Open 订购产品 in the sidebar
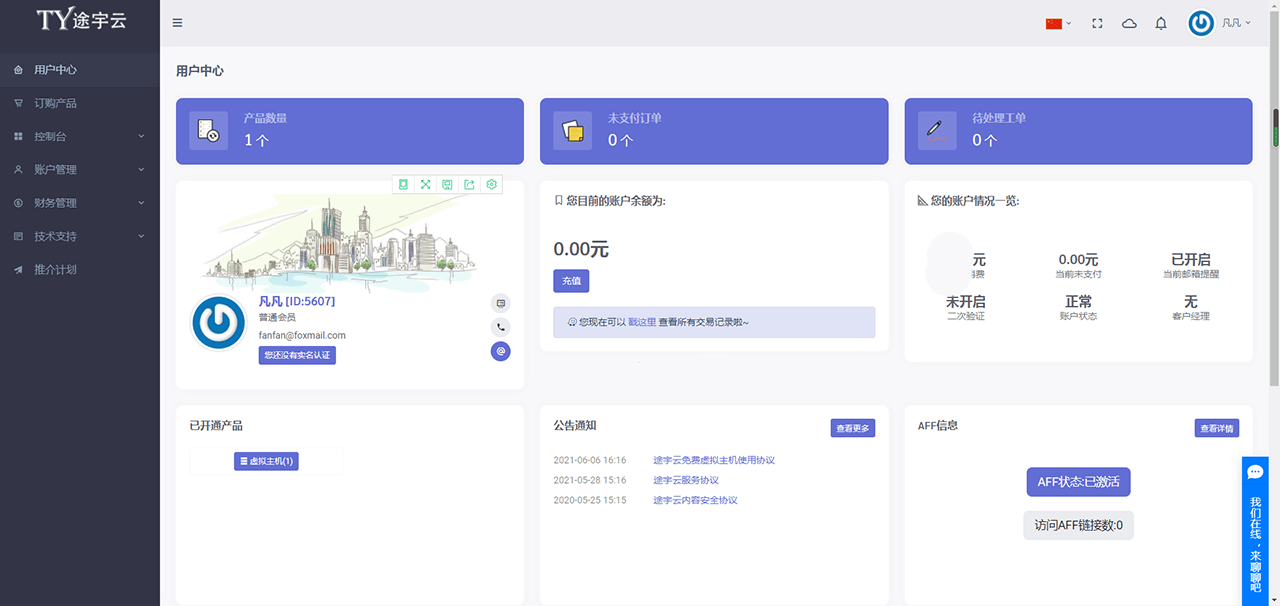Screen dimensions: 1280x606 pos(80,103)
